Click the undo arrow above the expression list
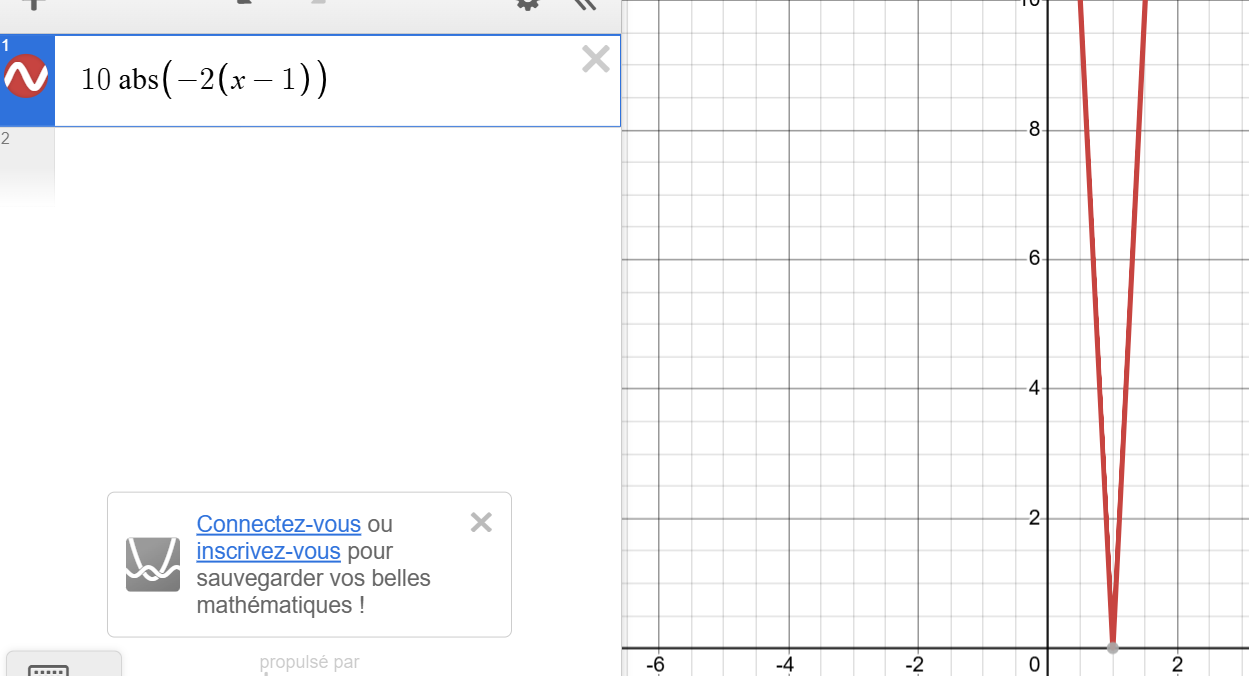This screenshot has height=676, width=1249. tap(244, 4)
